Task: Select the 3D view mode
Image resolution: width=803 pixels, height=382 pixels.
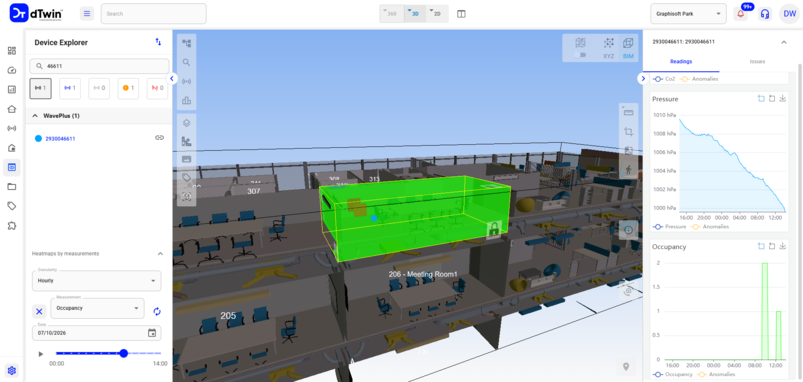Action: point(415,14)
